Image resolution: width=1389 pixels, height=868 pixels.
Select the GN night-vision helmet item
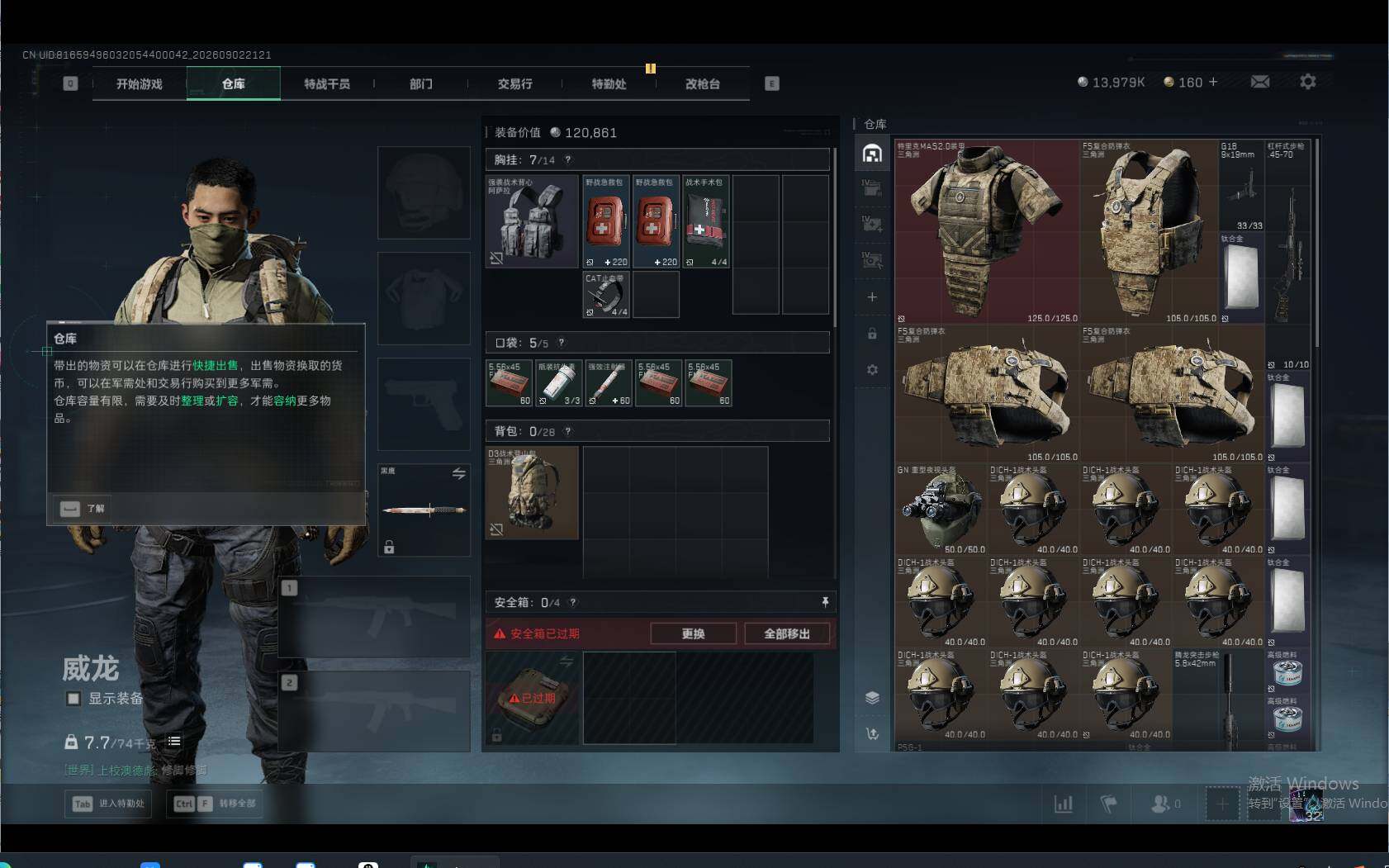(x=941, y=510)
